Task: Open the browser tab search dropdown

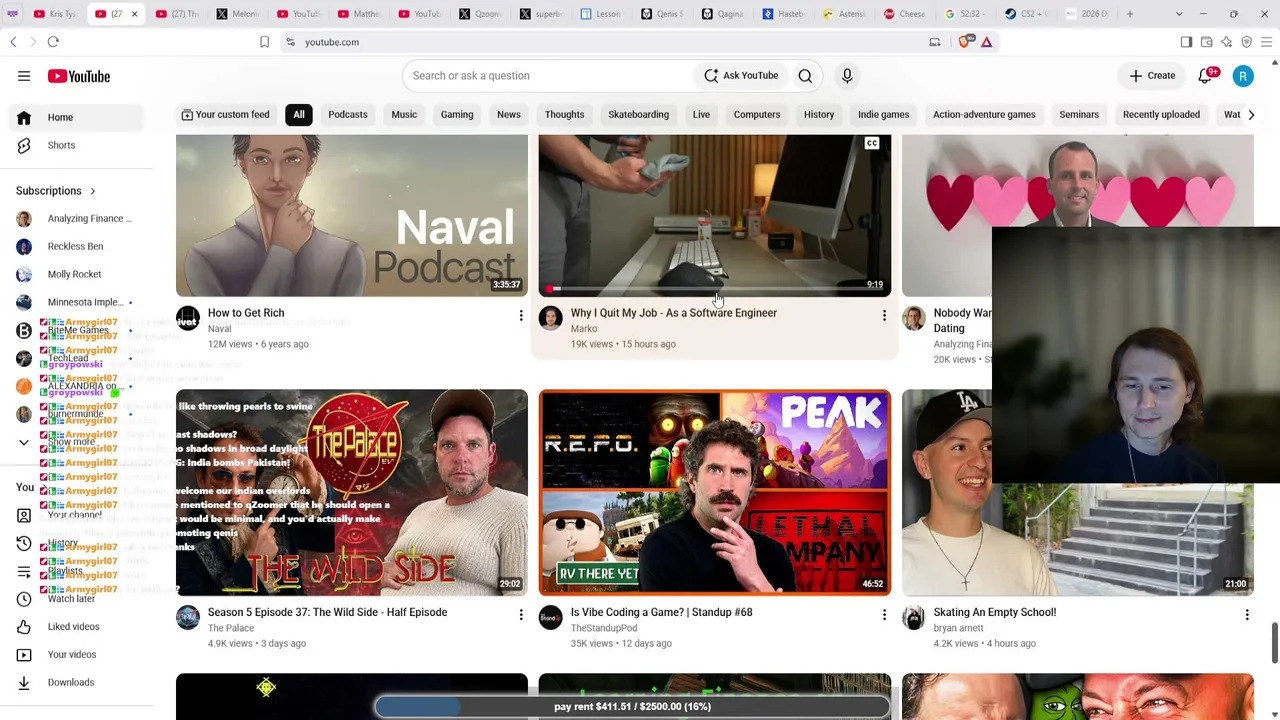Action: coord(1178,14)
